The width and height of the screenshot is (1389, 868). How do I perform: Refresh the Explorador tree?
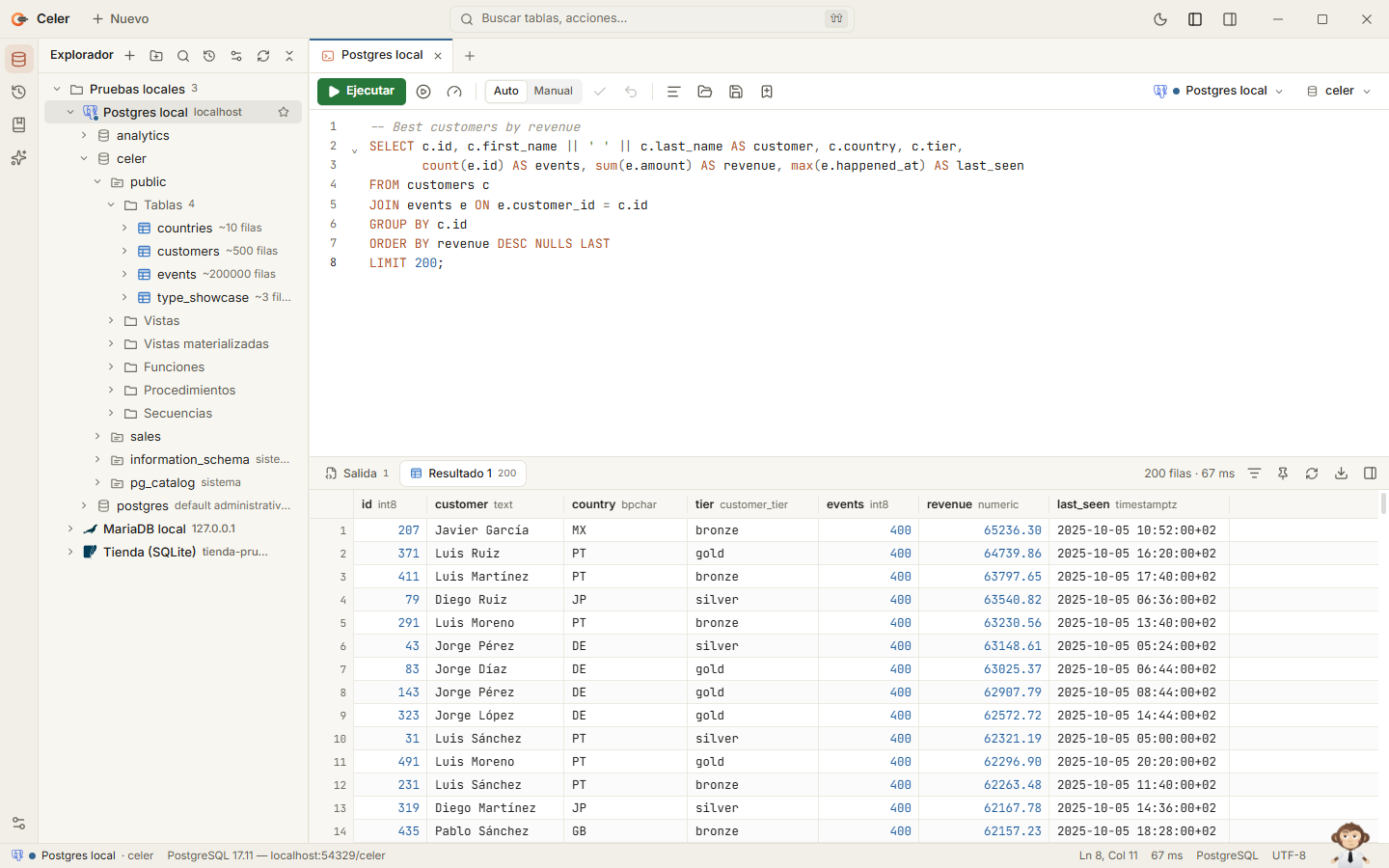tap(263, 56)
